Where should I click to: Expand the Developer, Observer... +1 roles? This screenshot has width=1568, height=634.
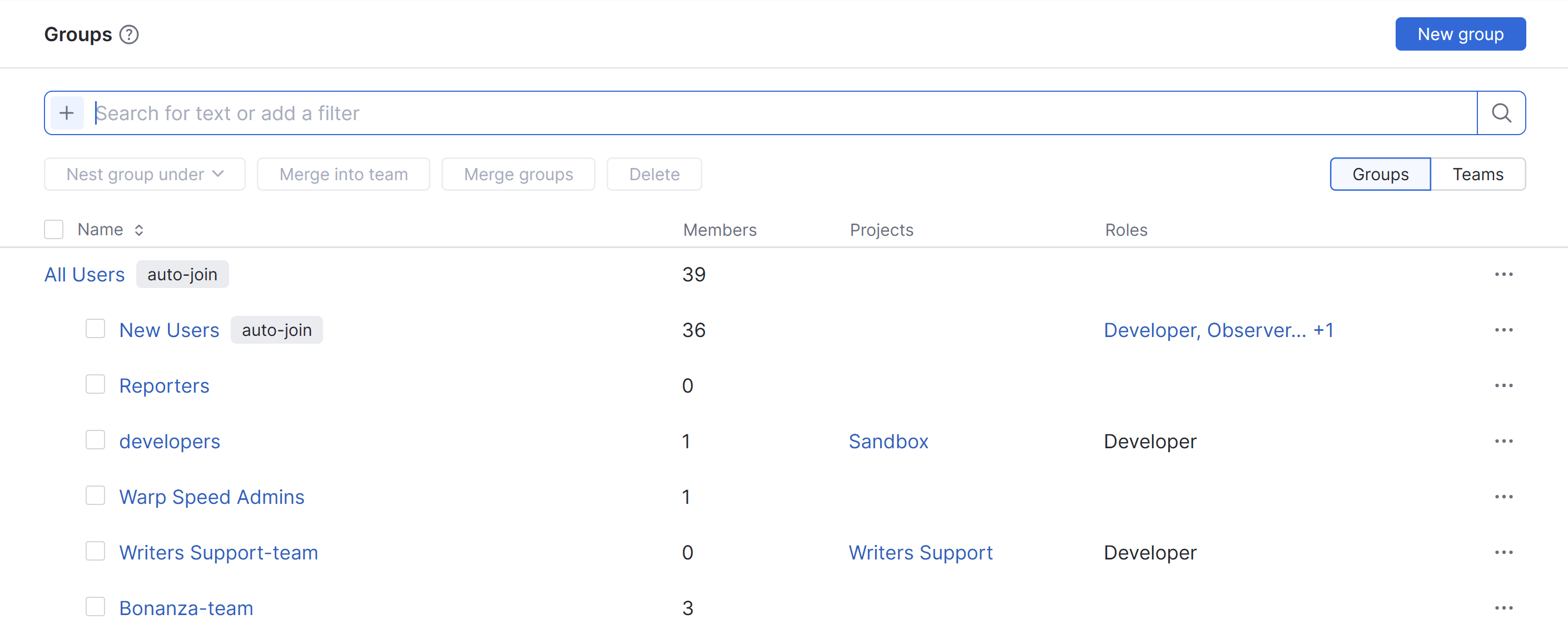[x=1218, y=330]
